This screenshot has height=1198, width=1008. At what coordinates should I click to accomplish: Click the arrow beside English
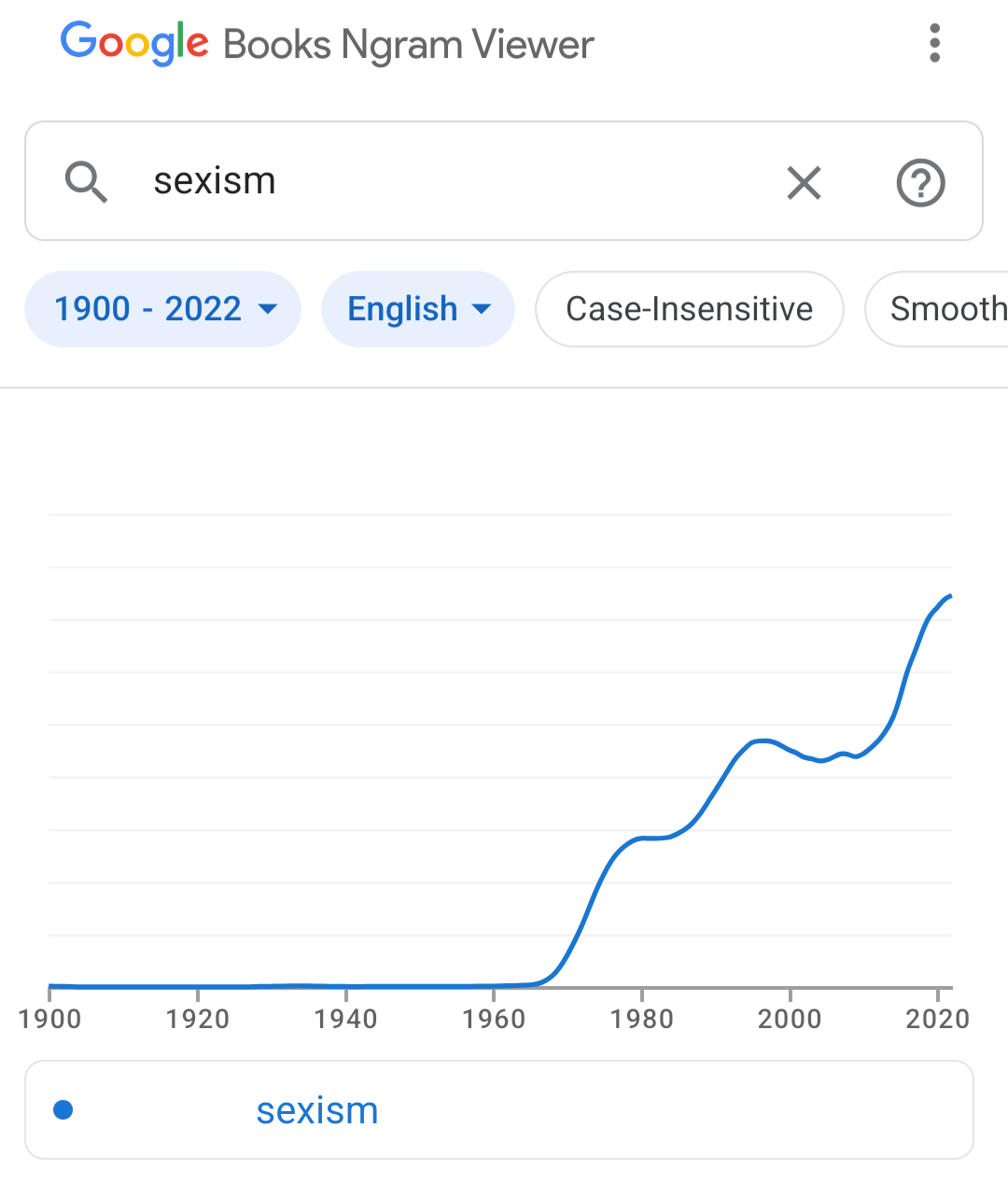483,309
